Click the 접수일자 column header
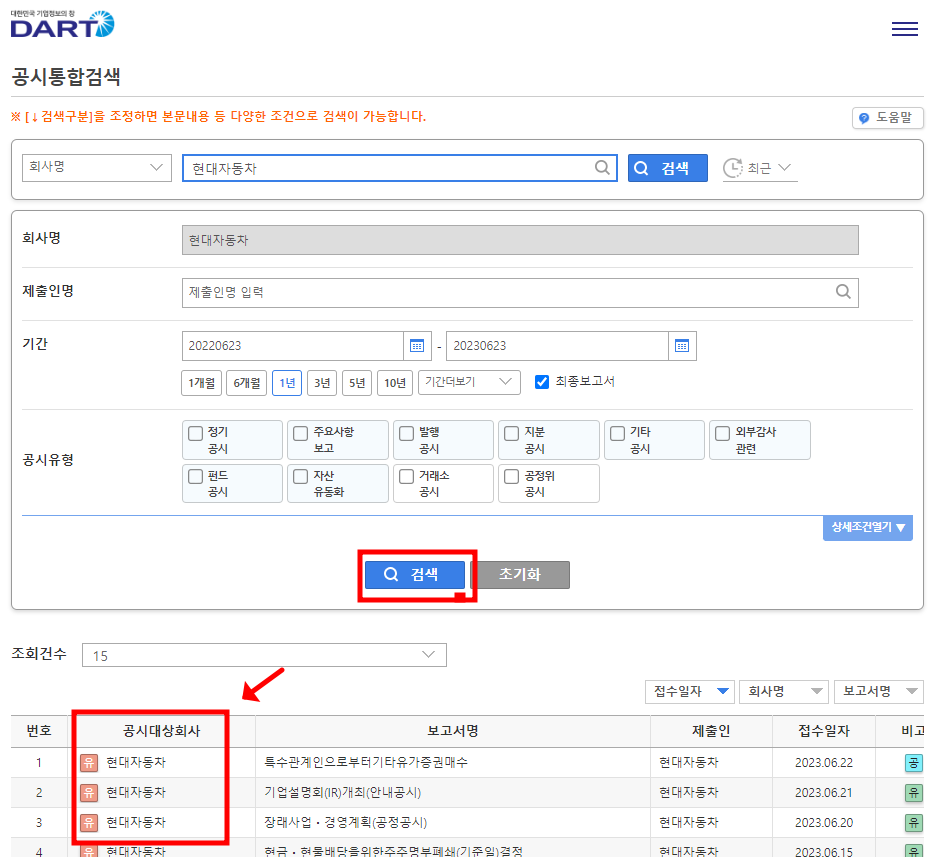The image size is (938, 857). (x=824, y=731)
